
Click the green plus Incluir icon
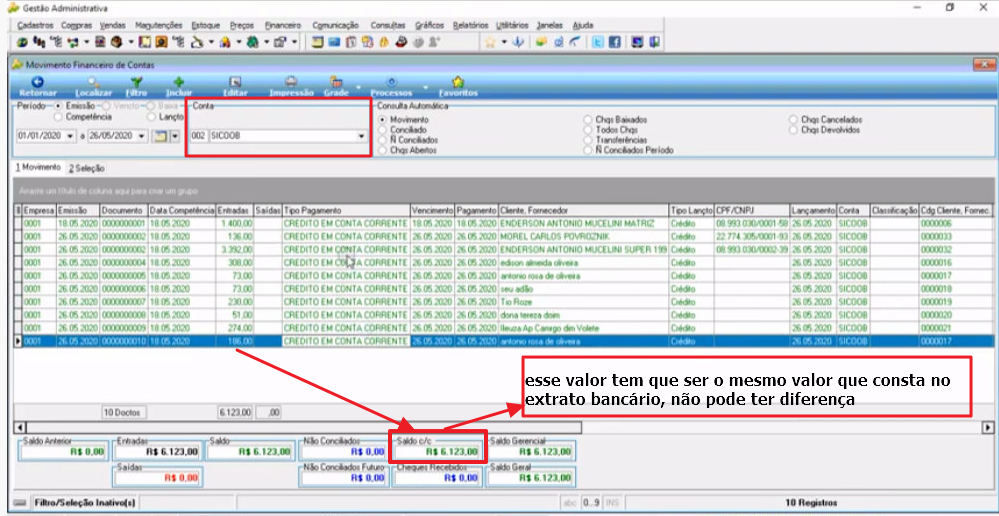coord(178,82)
